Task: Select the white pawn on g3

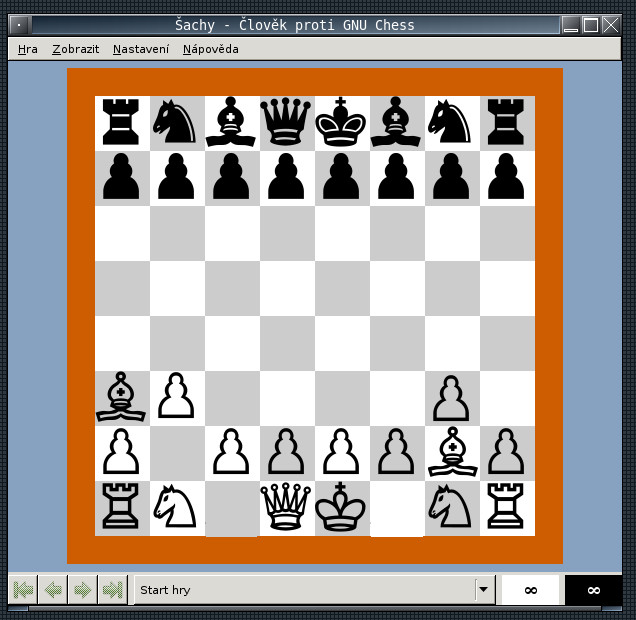Action: click(x=451, y=398)
